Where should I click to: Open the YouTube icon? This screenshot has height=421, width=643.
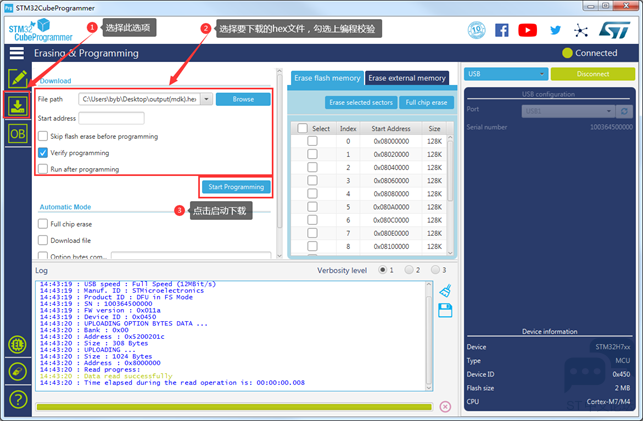[527, 30]
